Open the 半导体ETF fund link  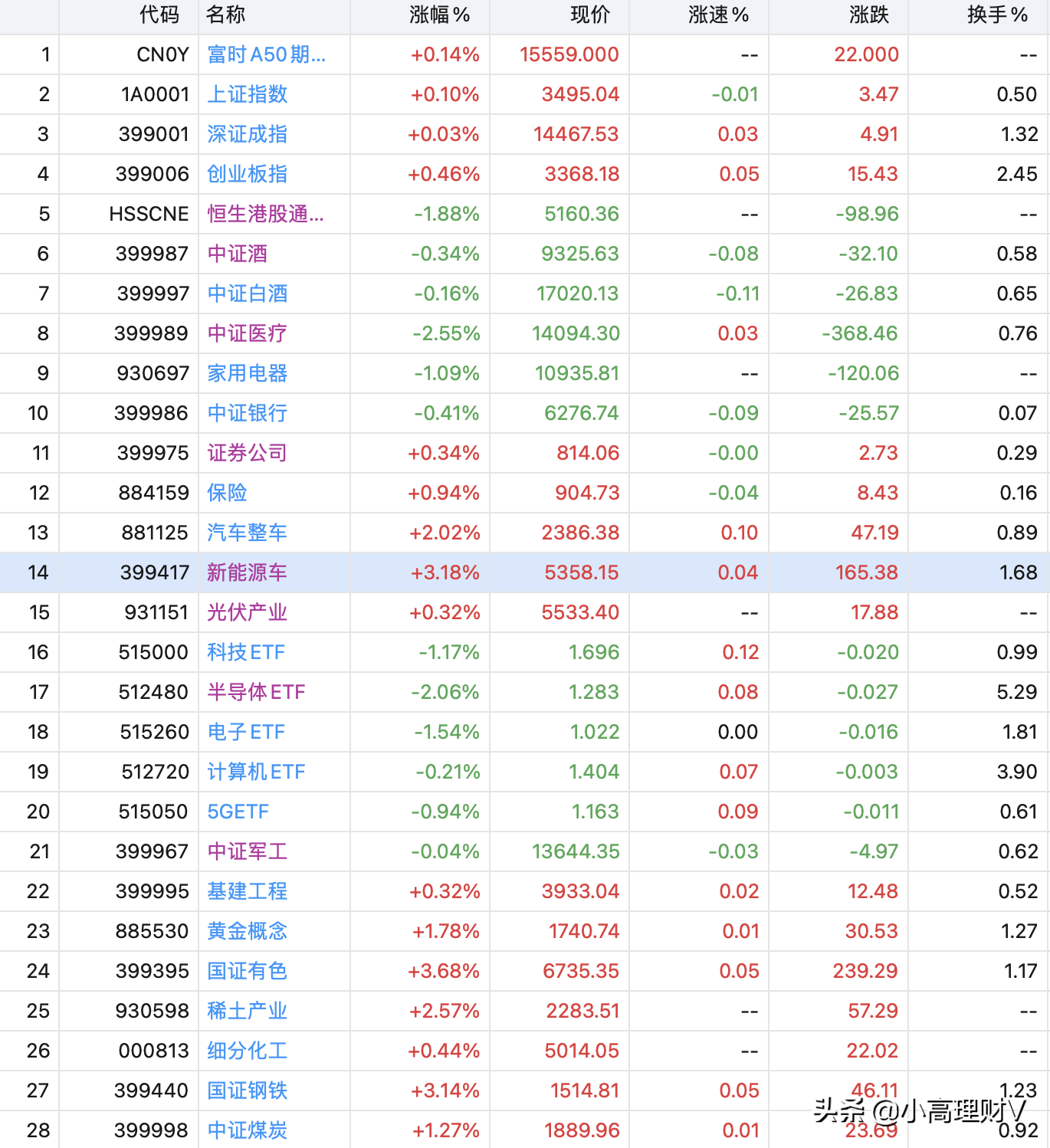pyautogui.click(x=256, y=692)
